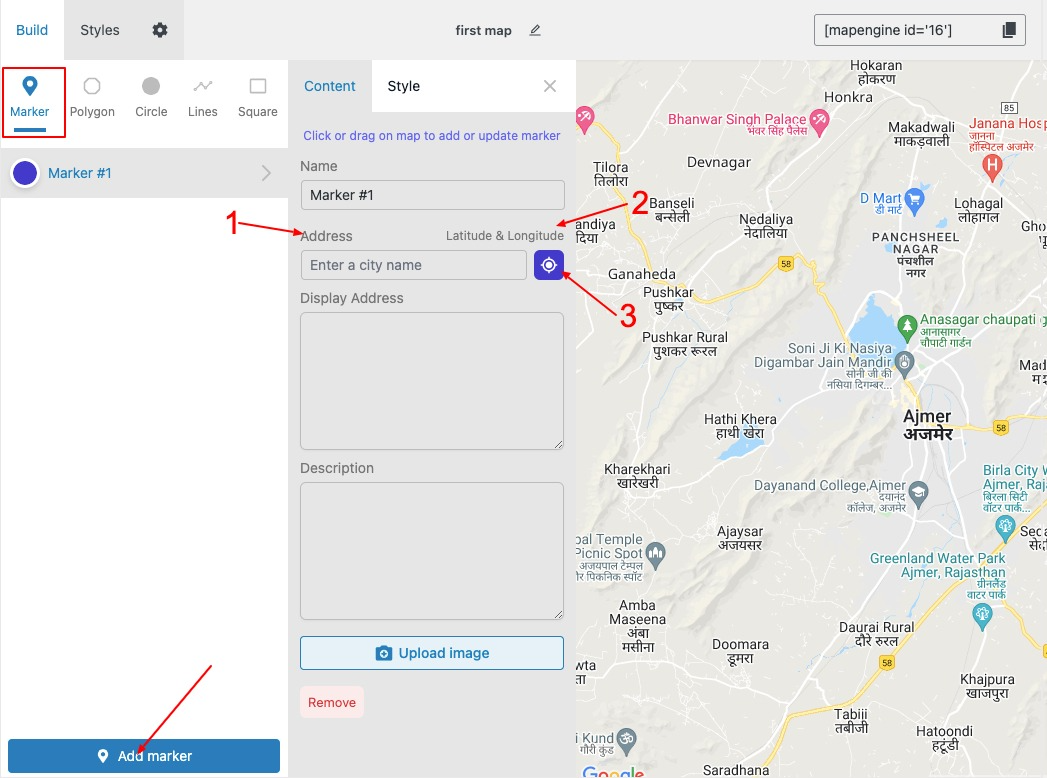Switch to the Styles tab
The image size is (1047, 778).
coord(99,30)
